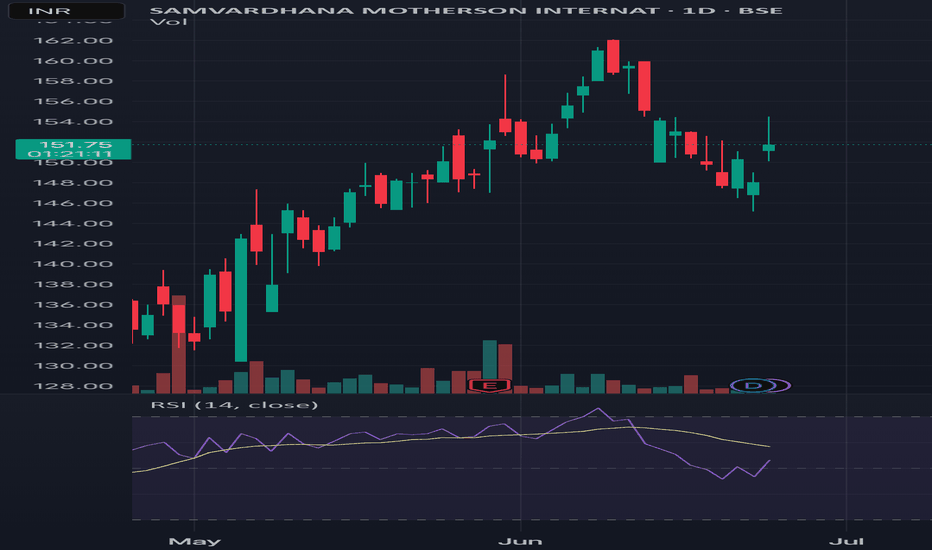Click the 148.00 price axis label
The image size is (932, 550).
tap(73, 183)
